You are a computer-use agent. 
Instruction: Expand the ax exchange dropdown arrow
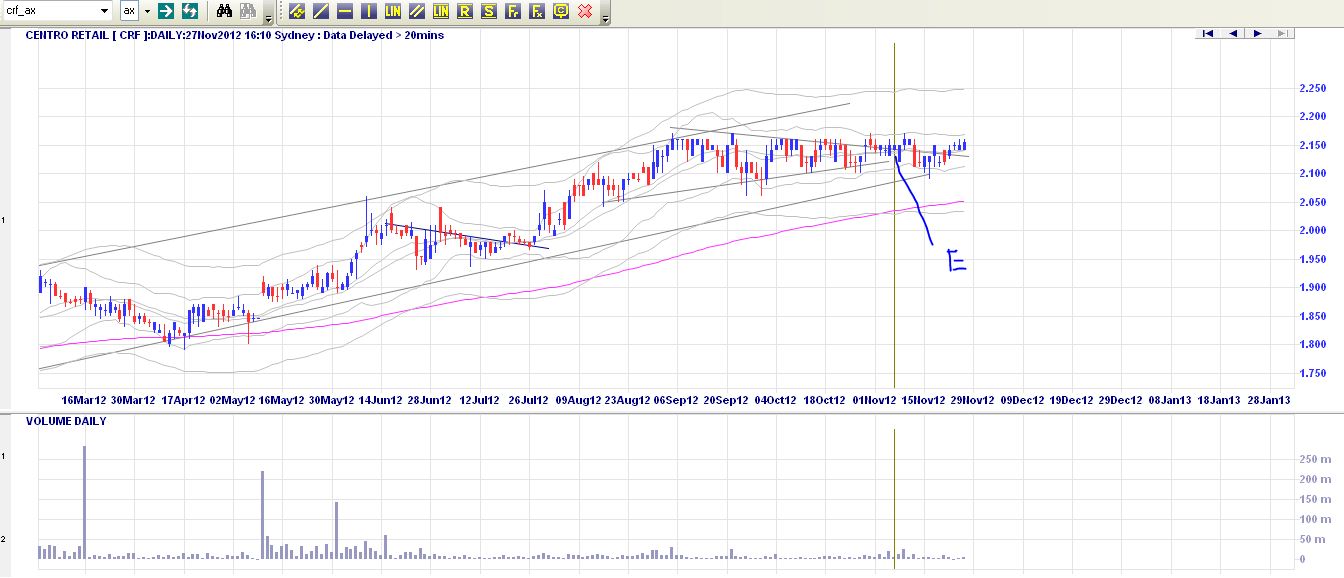pos(147,11)
